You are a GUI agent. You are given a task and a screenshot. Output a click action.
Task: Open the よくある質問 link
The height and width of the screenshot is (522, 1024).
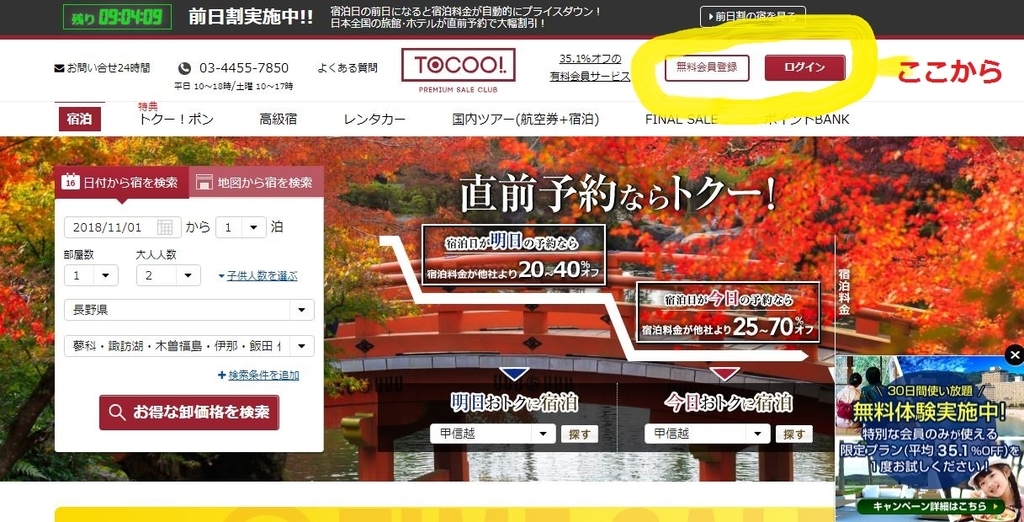pyautogui.click(x=347, y=67)
